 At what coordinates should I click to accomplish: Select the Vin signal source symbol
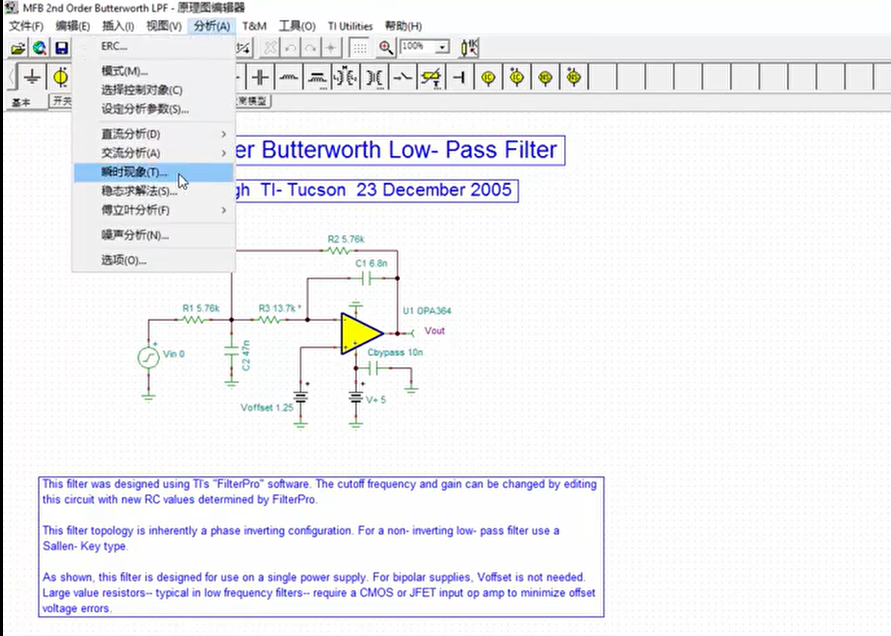(148, 358)
